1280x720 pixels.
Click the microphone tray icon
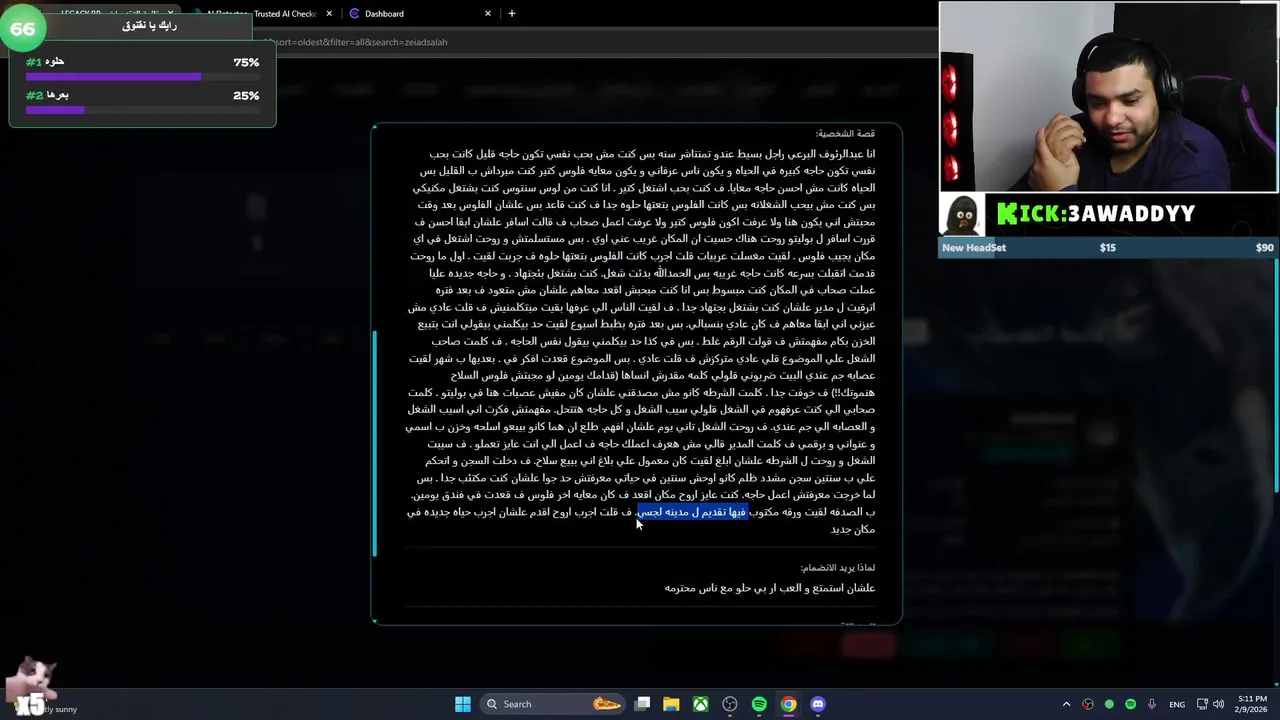click(x=1152, y=704)
